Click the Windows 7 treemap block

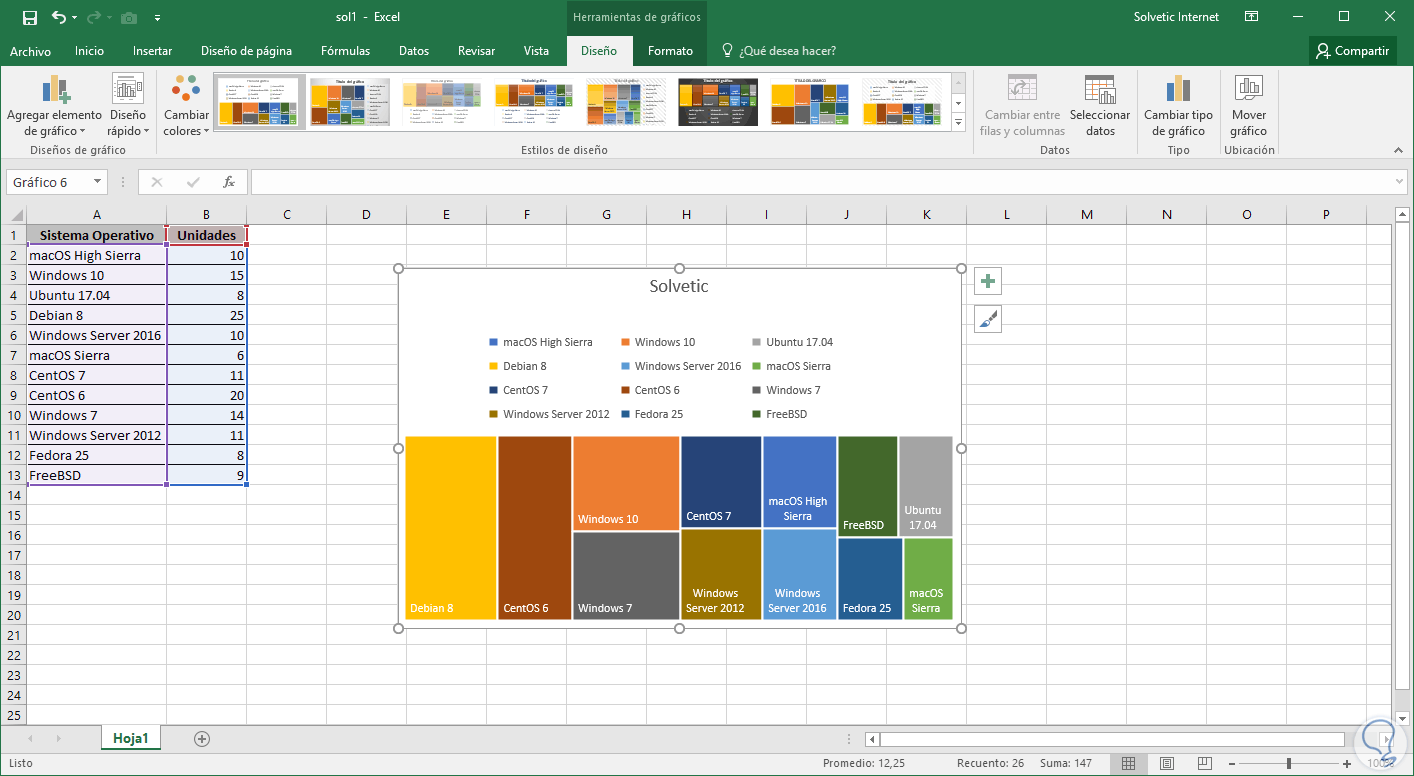(626, 576)
